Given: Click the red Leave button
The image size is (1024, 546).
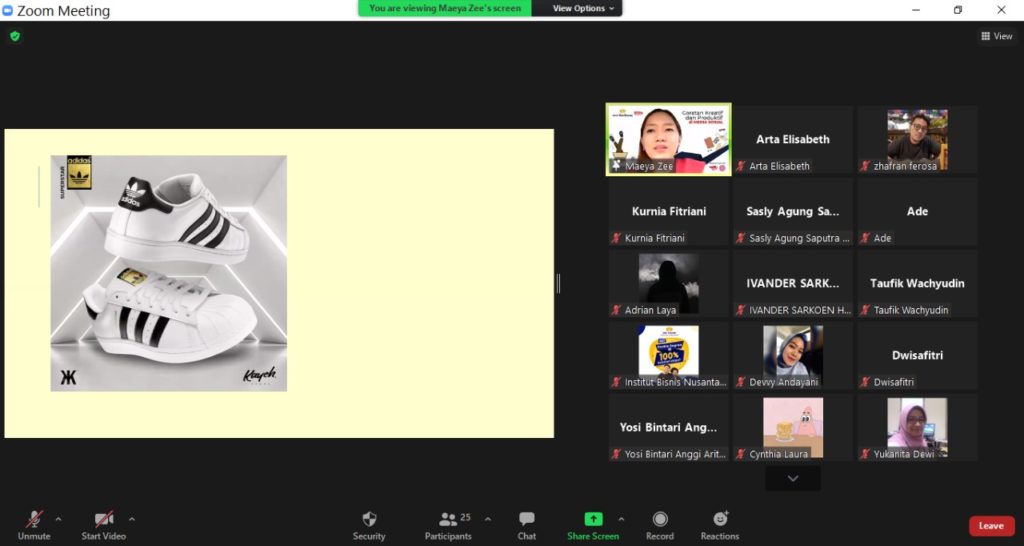Looking at the screenshot, I should [991, 526].
